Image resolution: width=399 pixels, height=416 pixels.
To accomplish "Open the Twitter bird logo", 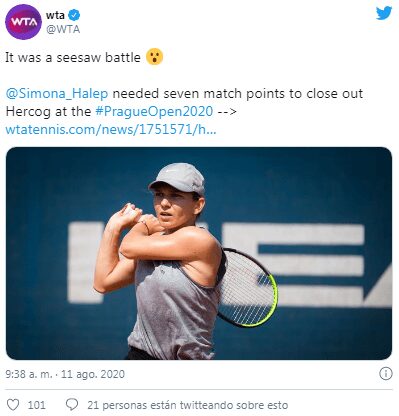I will pos(384,13).
